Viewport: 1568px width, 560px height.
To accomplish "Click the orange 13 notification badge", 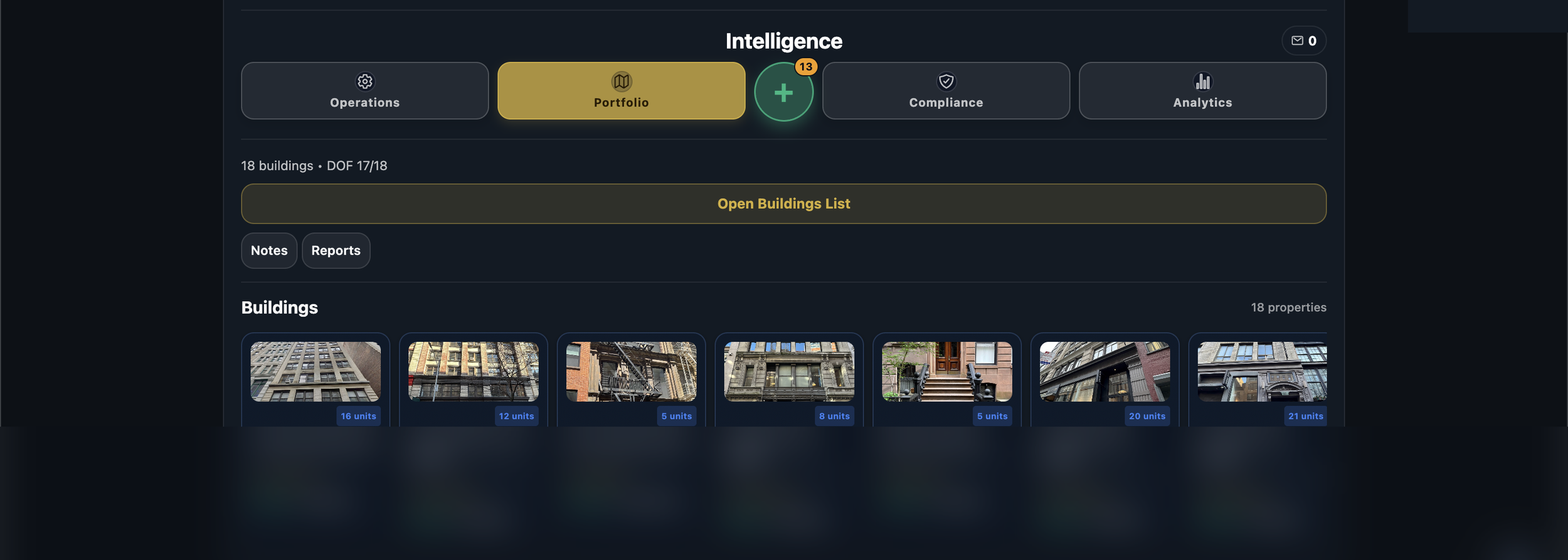I will point(806,66).
